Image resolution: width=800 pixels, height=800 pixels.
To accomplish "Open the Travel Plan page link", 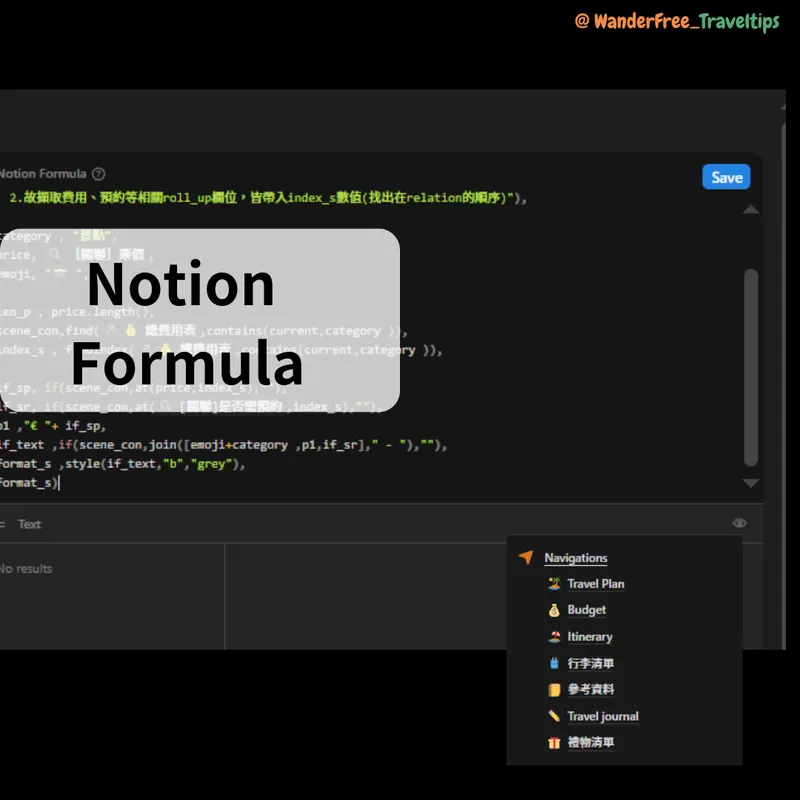I will pyautogui.click(x=595, y=584).
